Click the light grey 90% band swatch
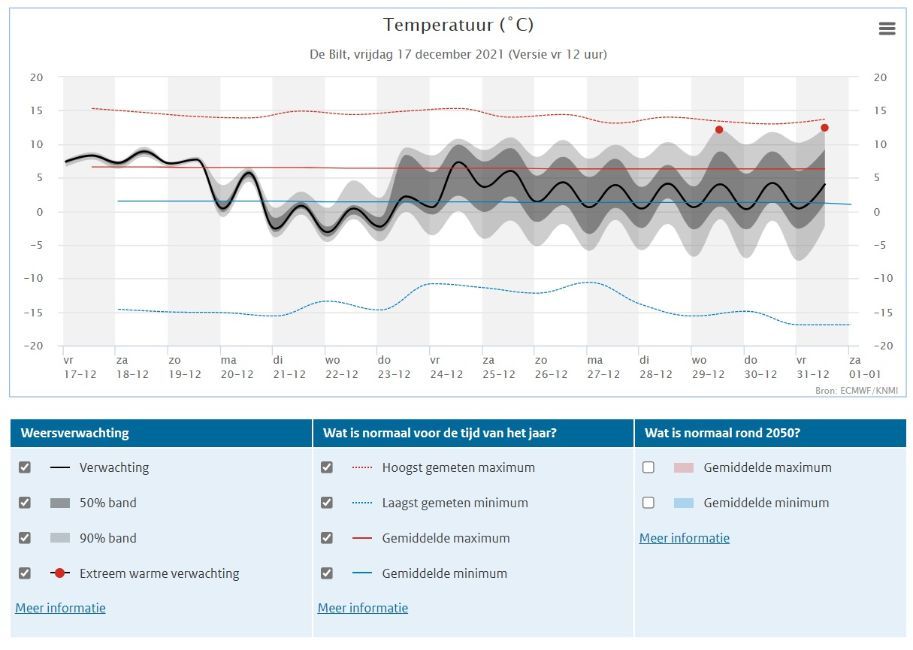This screenshot has width=913, height=650. 60,538
